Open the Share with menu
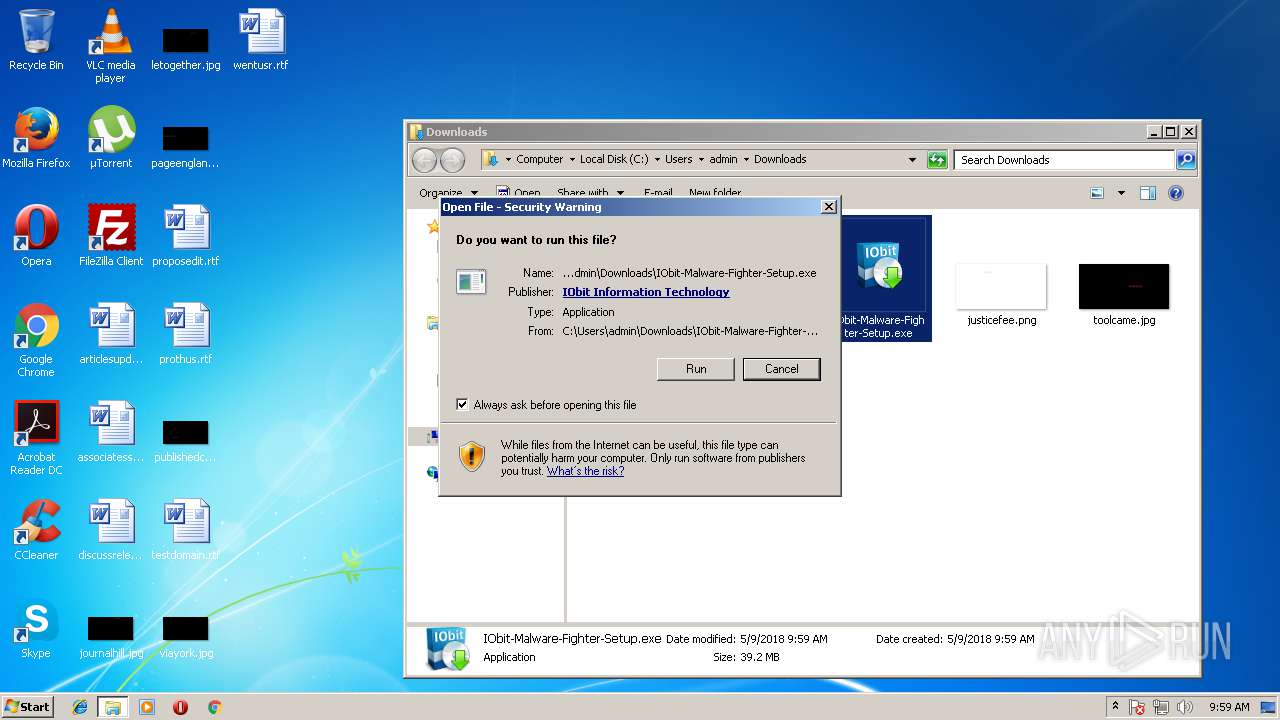Viewport: 1280px width, 720px height. coord(590,192)
